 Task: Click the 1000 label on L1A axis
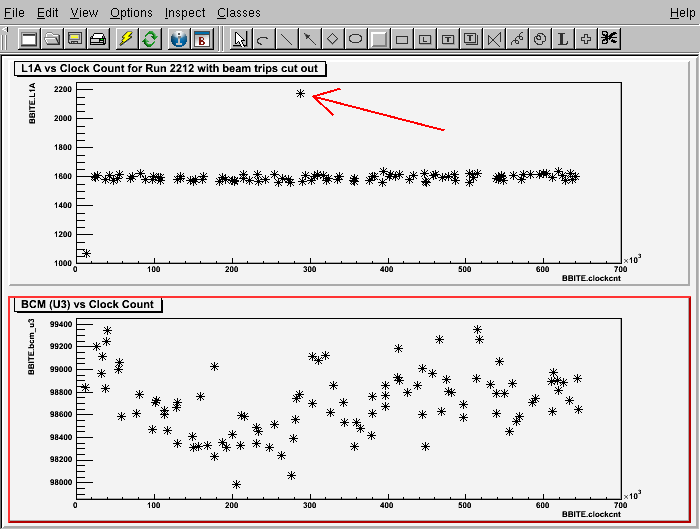63,263
